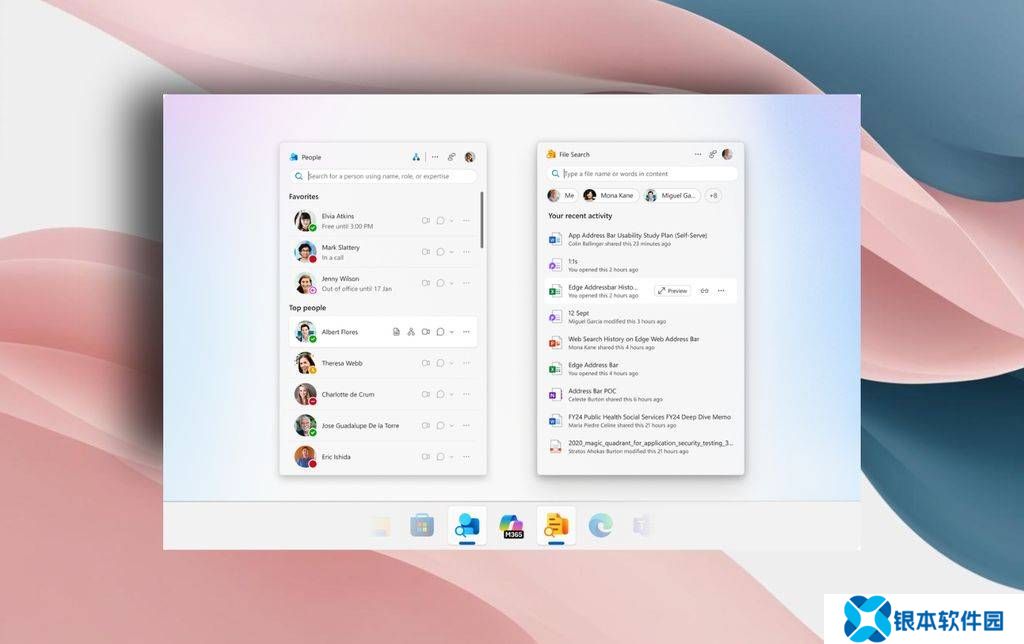Open chat with Mark Slattery
Screen dimensions: 1024x644
[441, 252]
